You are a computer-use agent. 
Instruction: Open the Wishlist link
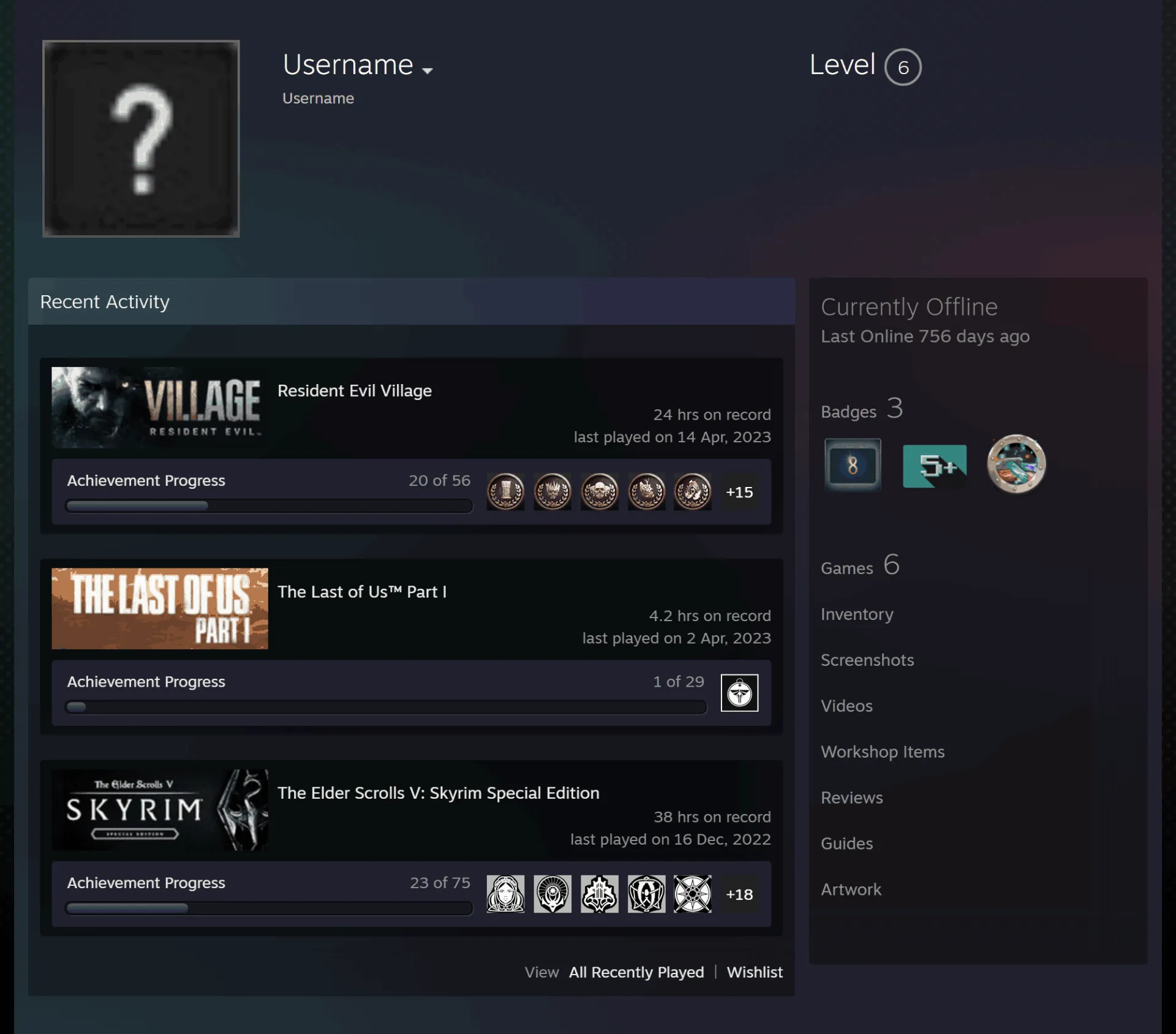tap(755, 972)
